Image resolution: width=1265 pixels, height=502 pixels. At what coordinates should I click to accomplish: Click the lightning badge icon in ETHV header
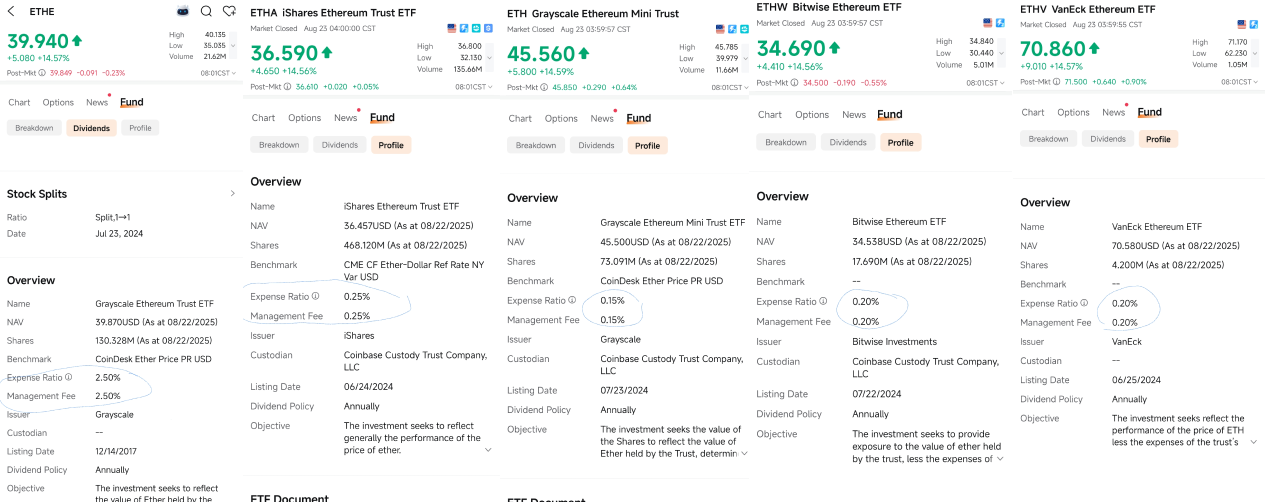pos(1252,24)
